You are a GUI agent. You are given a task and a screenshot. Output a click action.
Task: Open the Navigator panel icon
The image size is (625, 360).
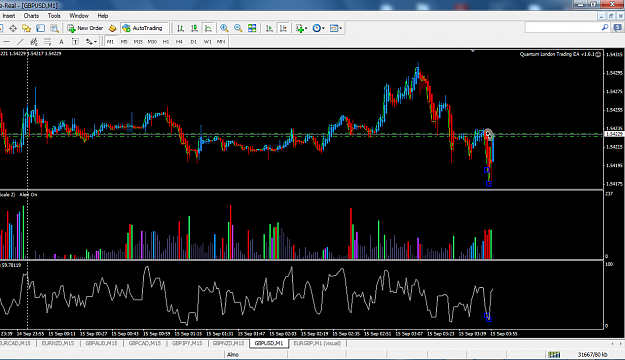[x=27, y=28]
